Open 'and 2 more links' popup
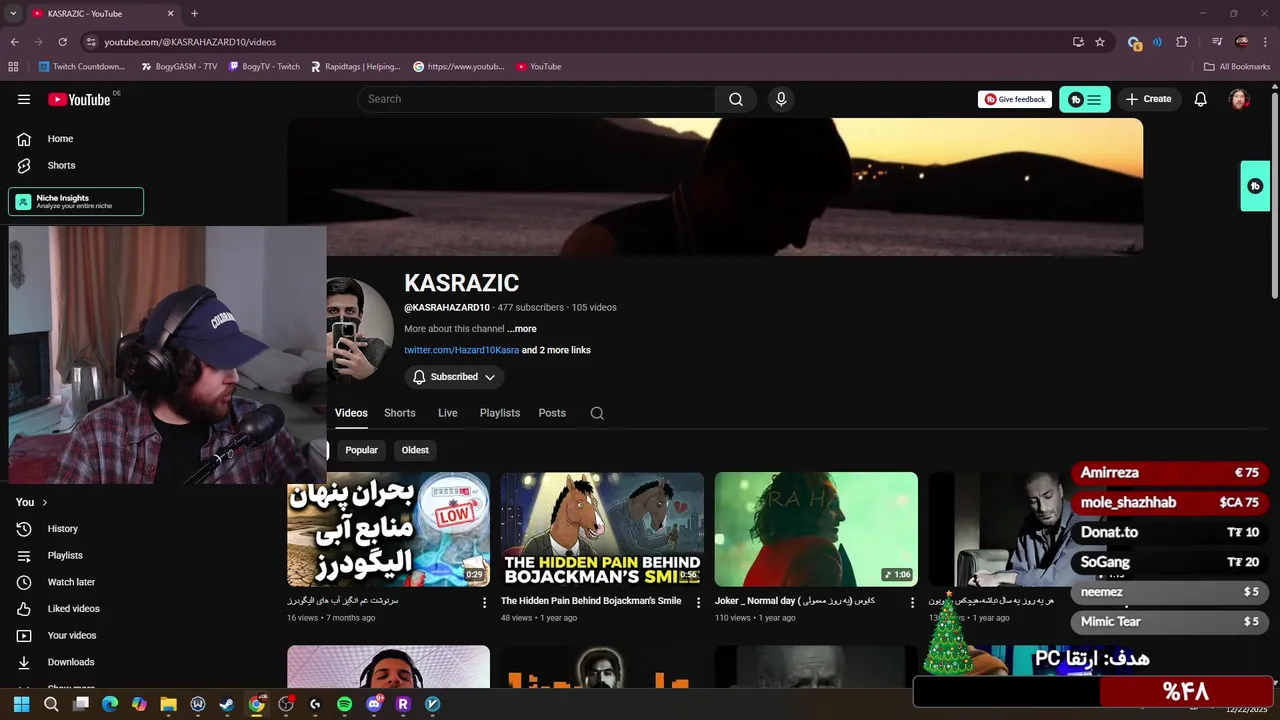 coord(556,350)
